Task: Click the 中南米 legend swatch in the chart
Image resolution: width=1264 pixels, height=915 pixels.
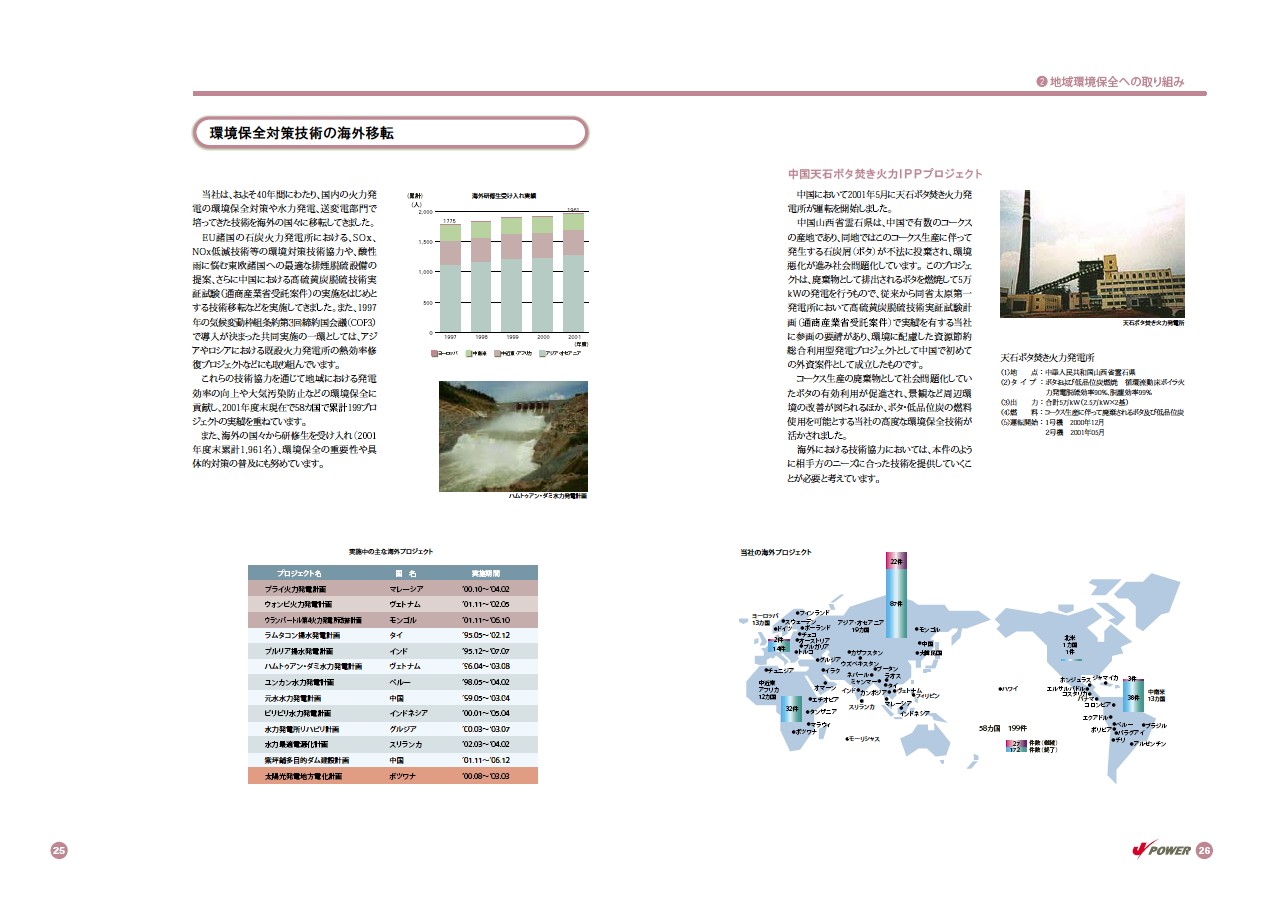Action: pyautogui.click(x=470, y=353)
